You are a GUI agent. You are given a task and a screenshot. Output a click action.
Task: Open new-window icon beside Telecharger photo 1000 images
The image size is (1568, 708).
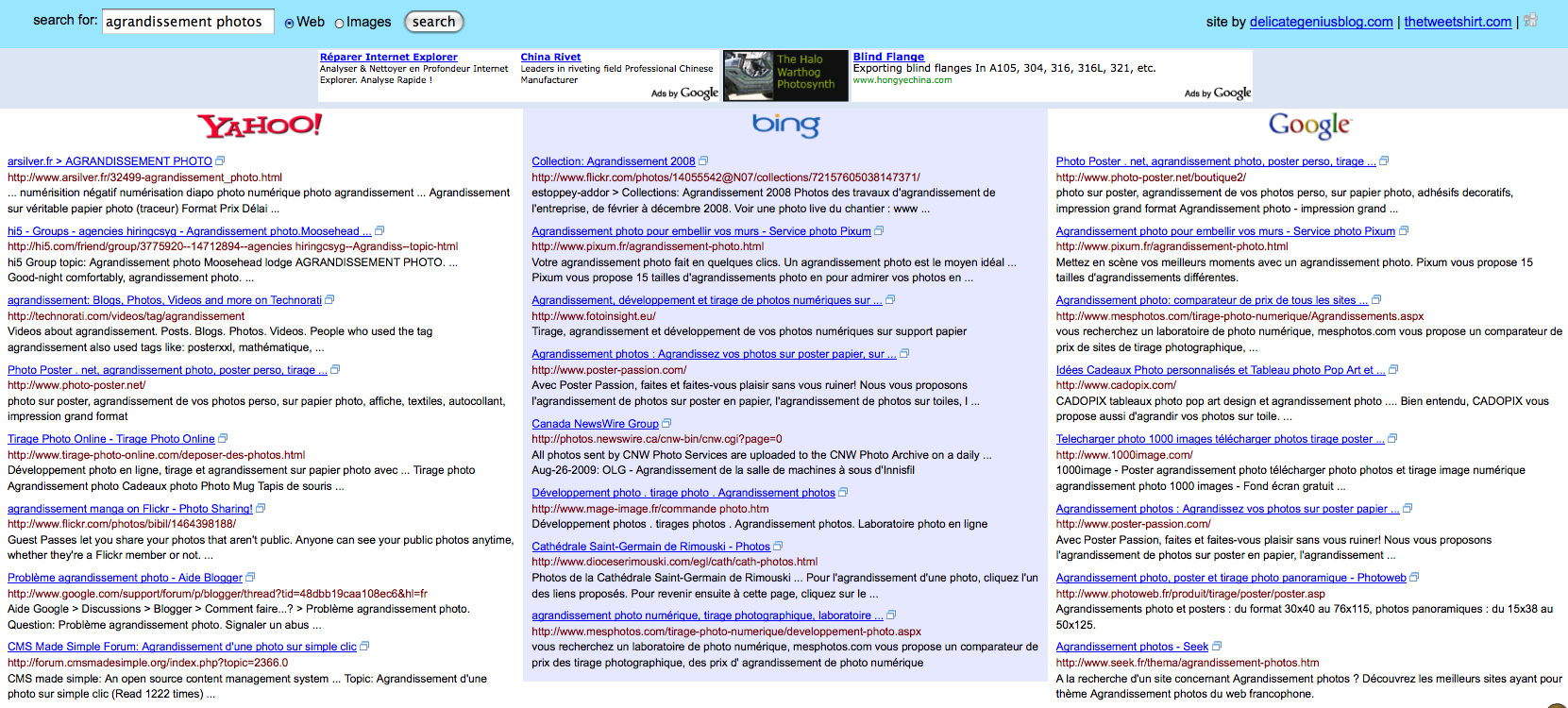(1392, 439)
